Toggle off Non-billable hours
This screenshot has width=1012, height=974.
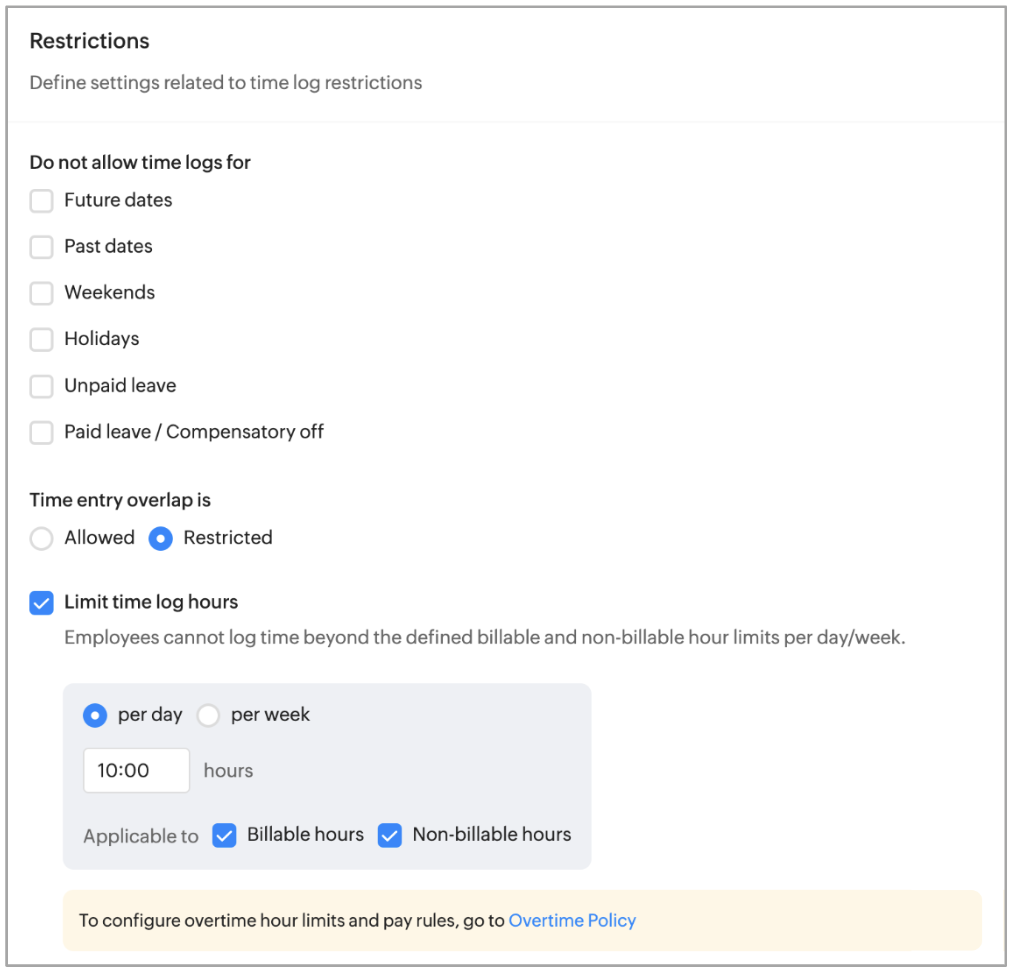tap(389, 835)
